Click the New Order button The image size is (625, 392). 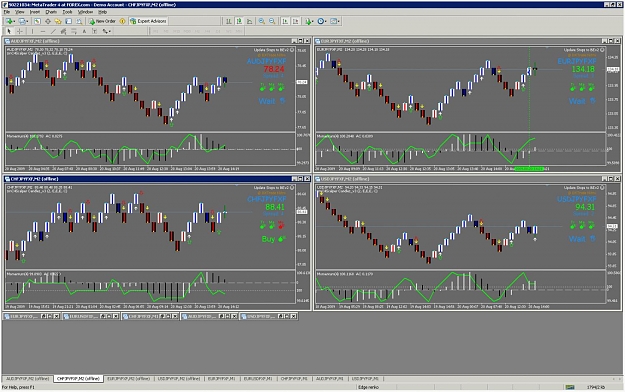coord(102,21)
